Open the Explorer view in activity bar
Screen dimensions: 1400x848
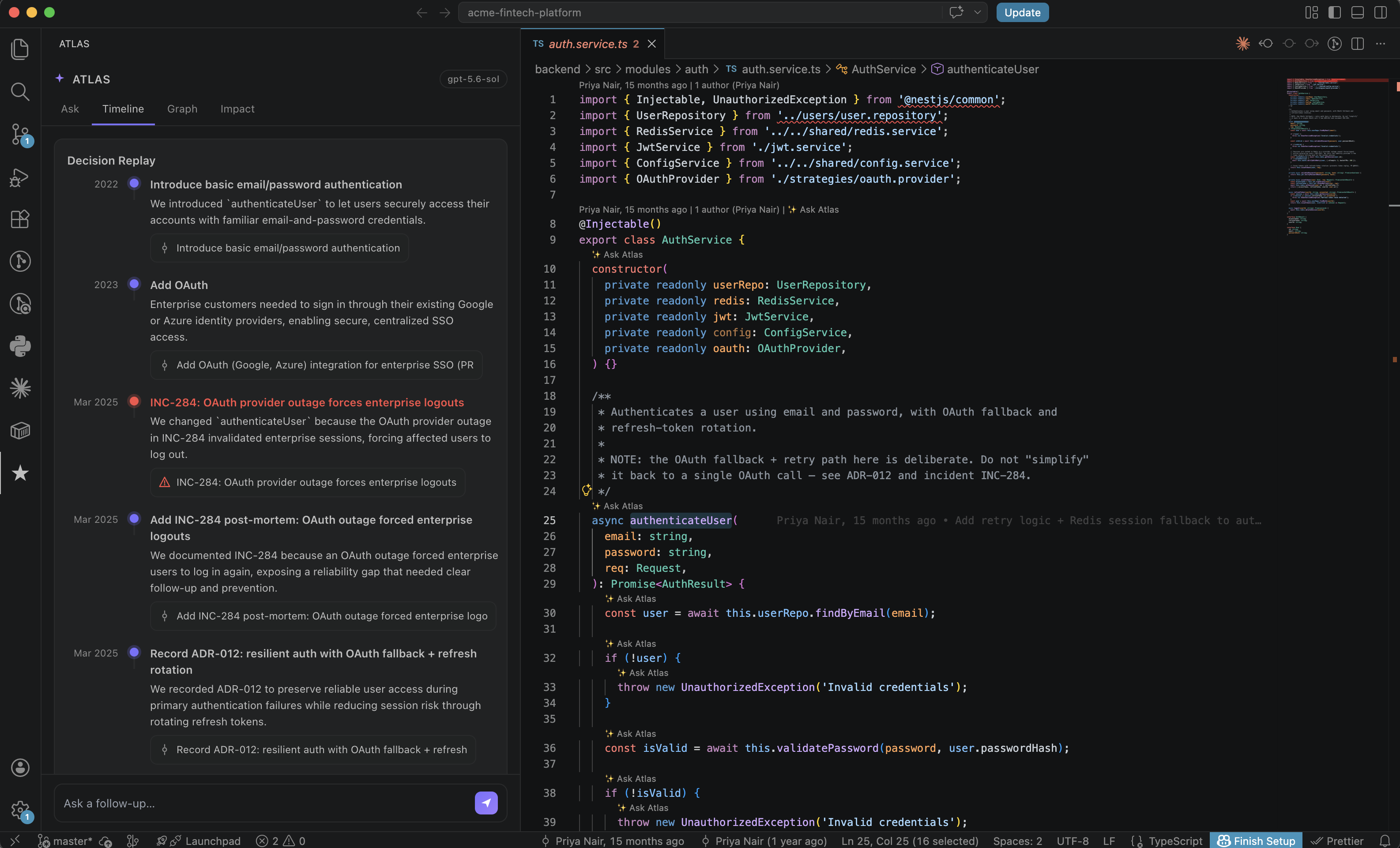20,49
